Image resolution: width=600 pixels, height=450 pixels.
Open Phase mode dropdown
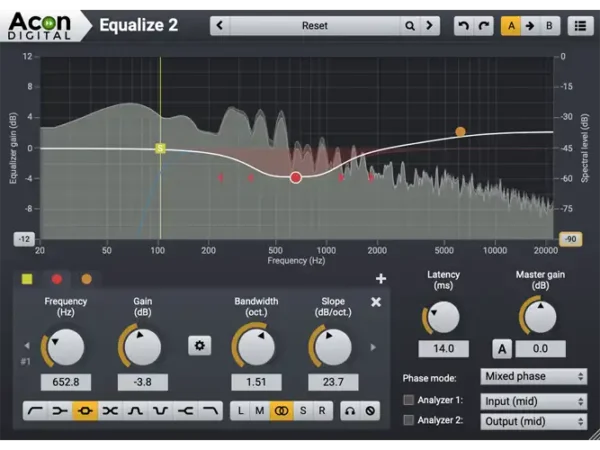click(x=533, y=377)
